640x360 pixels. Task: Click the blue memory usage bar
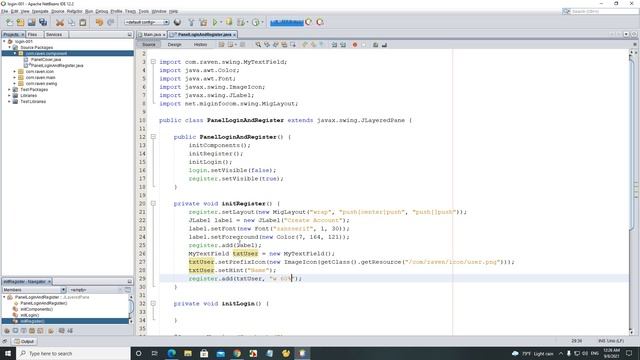(287, 22)
